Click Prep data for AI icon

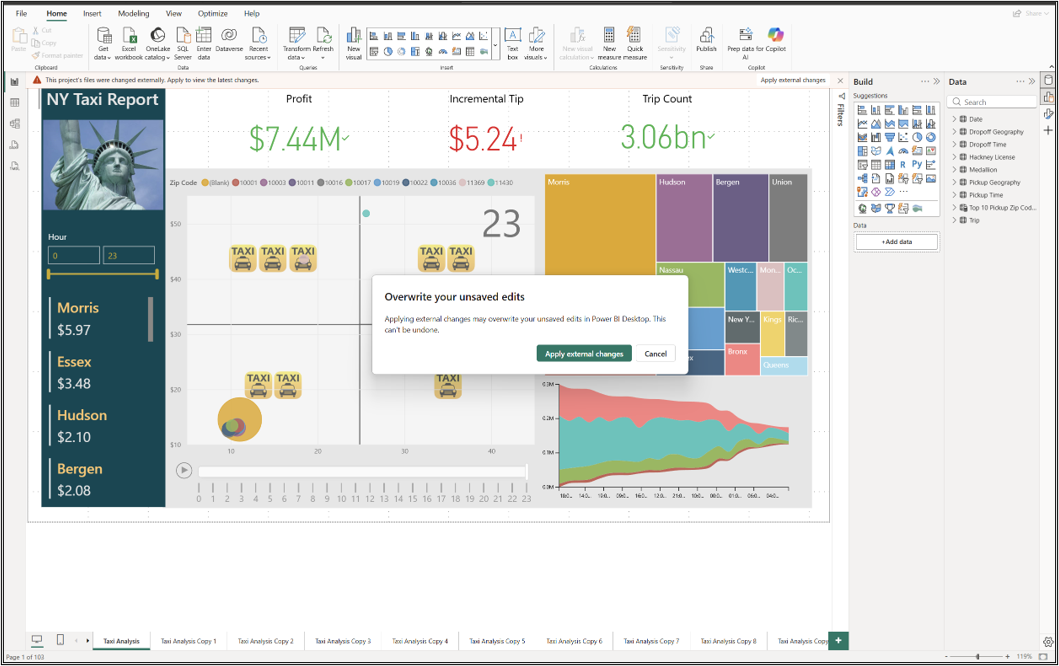click(x=746, y=35)
